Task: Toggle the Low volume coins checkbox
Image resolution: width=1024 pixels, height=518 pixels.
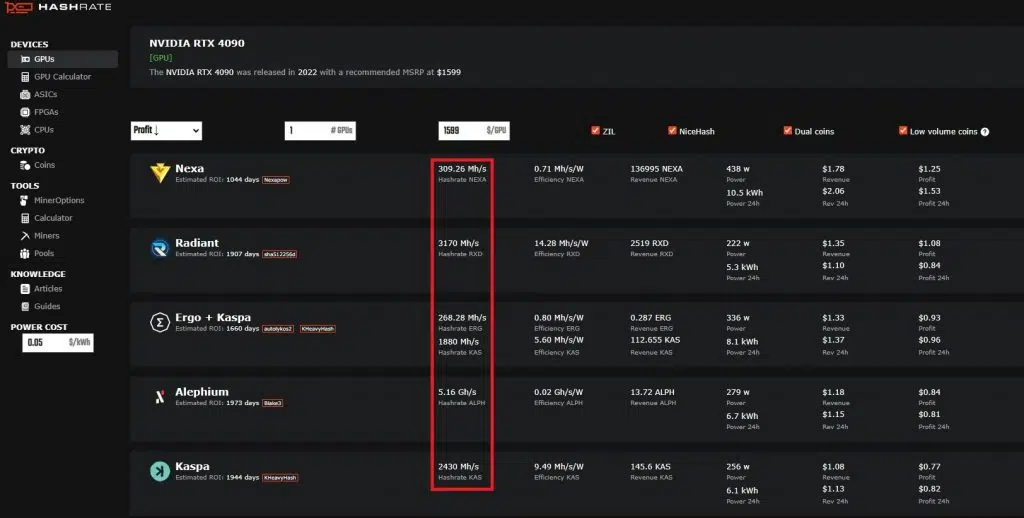Action: [903, 131]
